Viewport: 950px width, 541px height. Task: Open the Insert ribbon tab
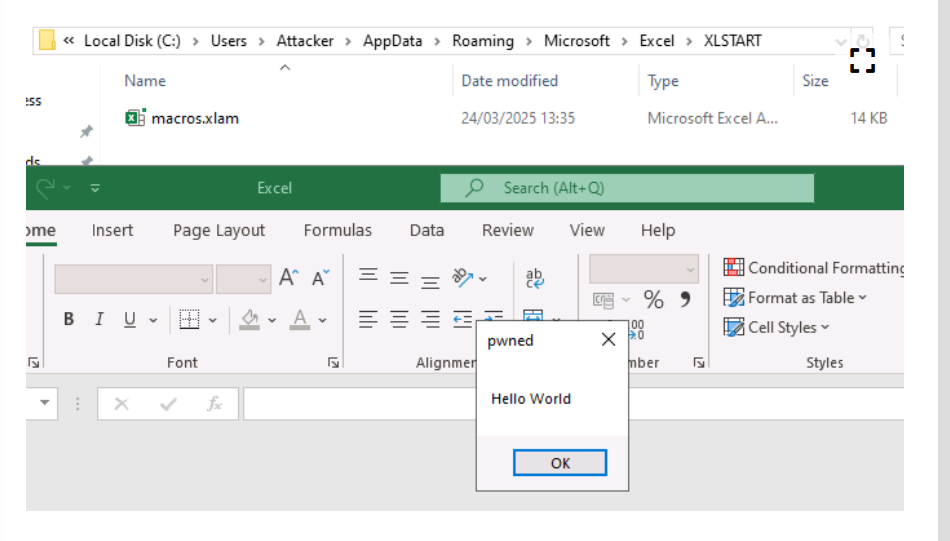(112, 230)
